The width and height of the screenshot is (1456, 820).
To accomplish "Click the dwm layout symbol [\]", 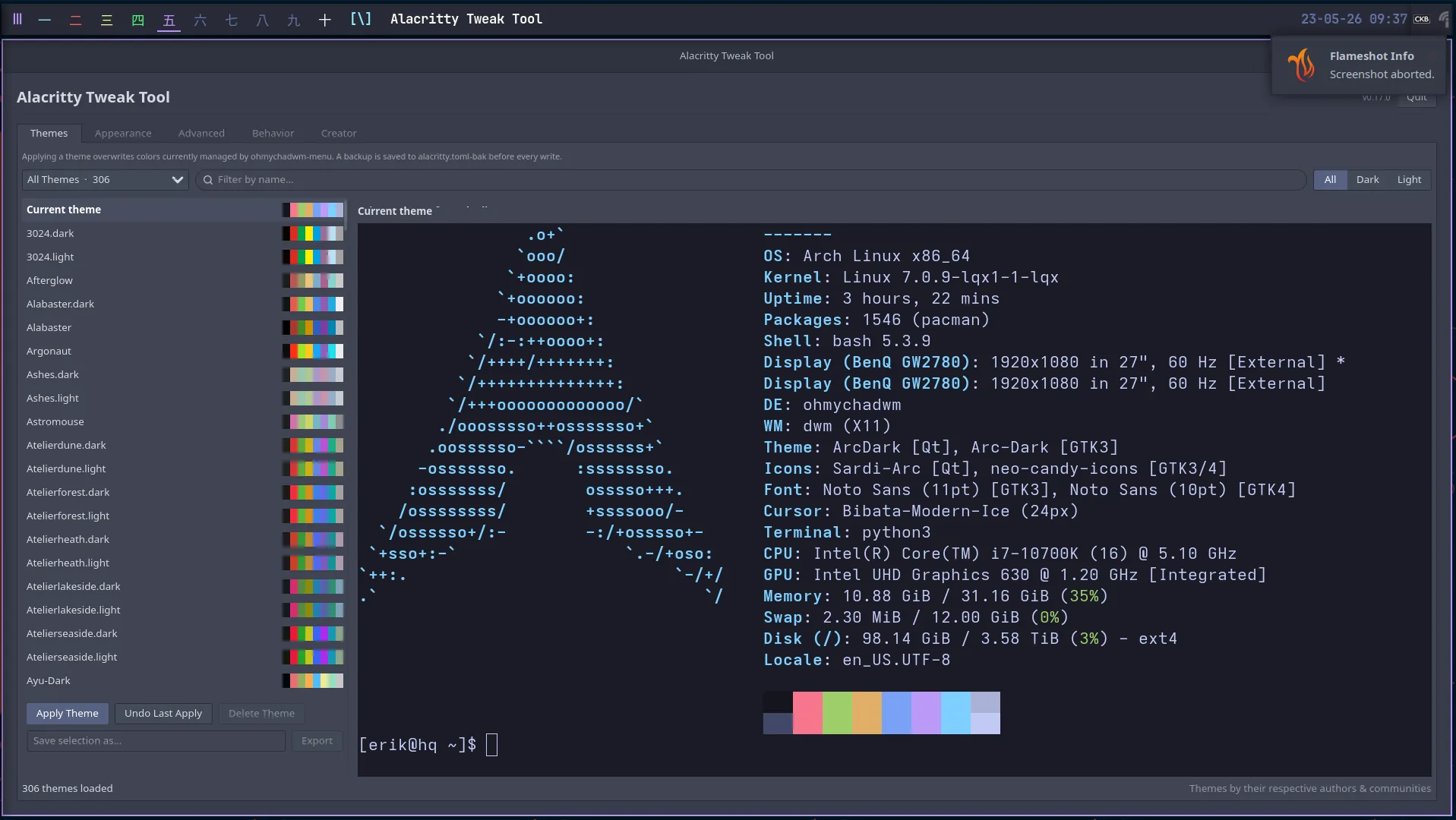I will tap(360, 19).
